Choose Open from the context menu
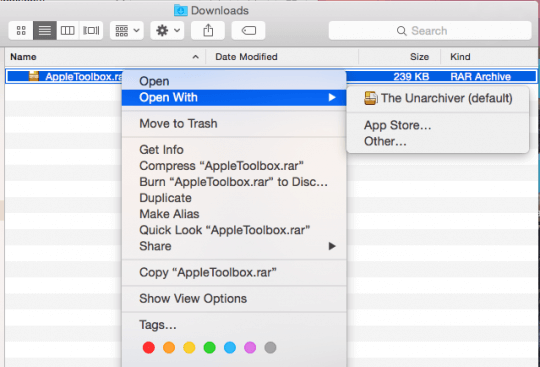Image resolution: width=540 pixels, height=367 pixels. 234,82
